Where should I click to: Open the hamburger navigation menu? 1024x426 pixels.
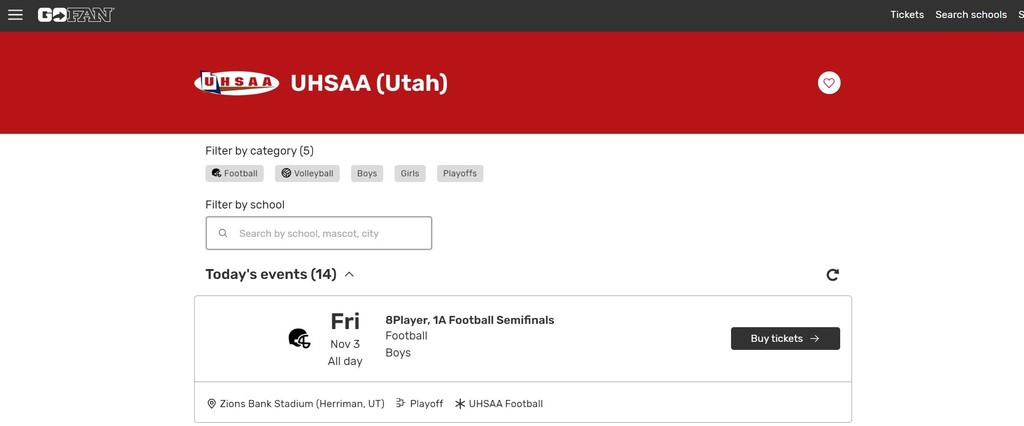[x=15, y=14]
